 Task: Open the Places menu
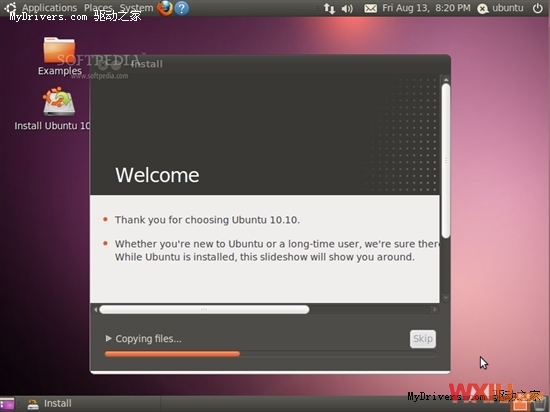(x=98, y=8)
